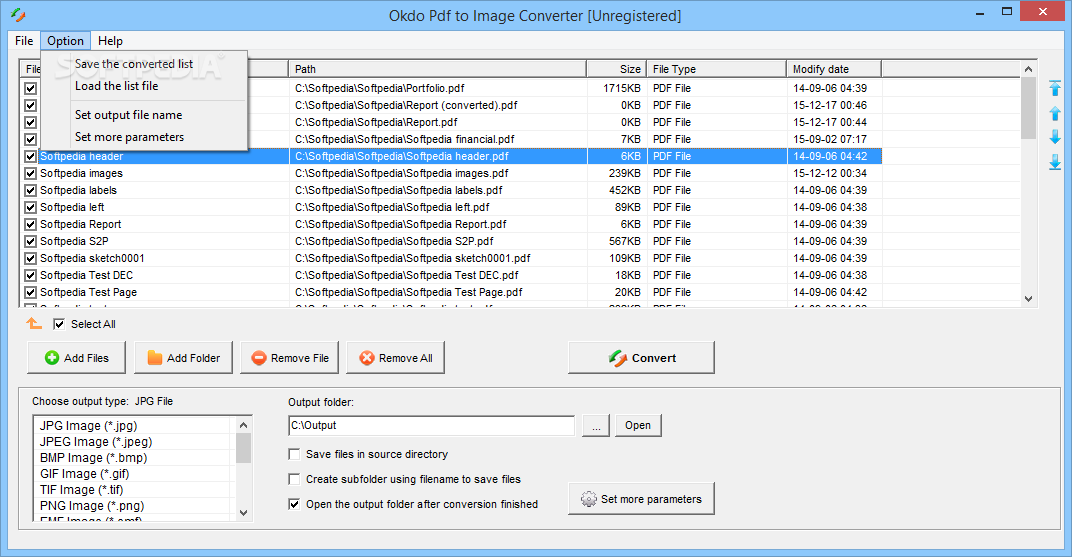Choose Save the converted list
1072x557 pixels.
[x=144, y=64]
